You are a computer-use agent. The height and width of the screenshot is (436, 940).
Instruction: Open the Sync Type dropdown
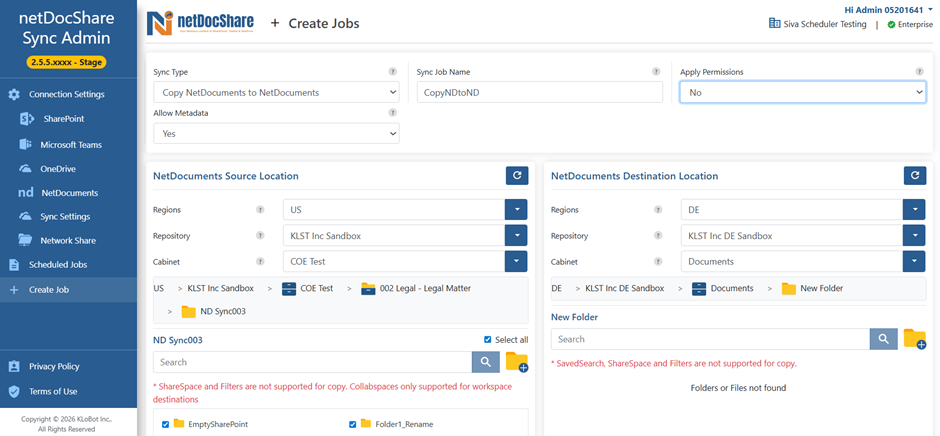point(276,92)
